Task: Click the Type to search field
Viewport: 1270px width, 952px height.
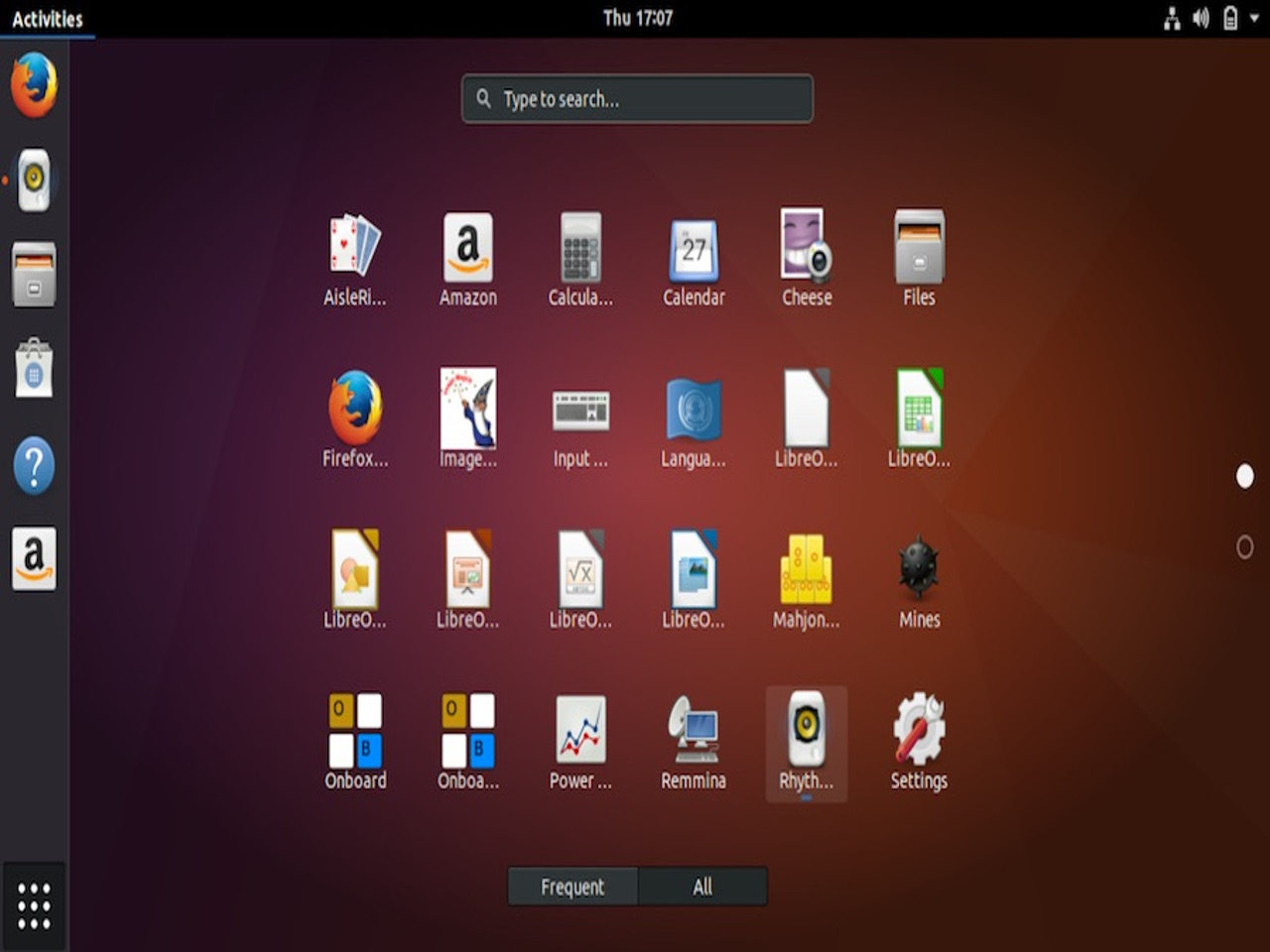Action: (x=637, y=99)
